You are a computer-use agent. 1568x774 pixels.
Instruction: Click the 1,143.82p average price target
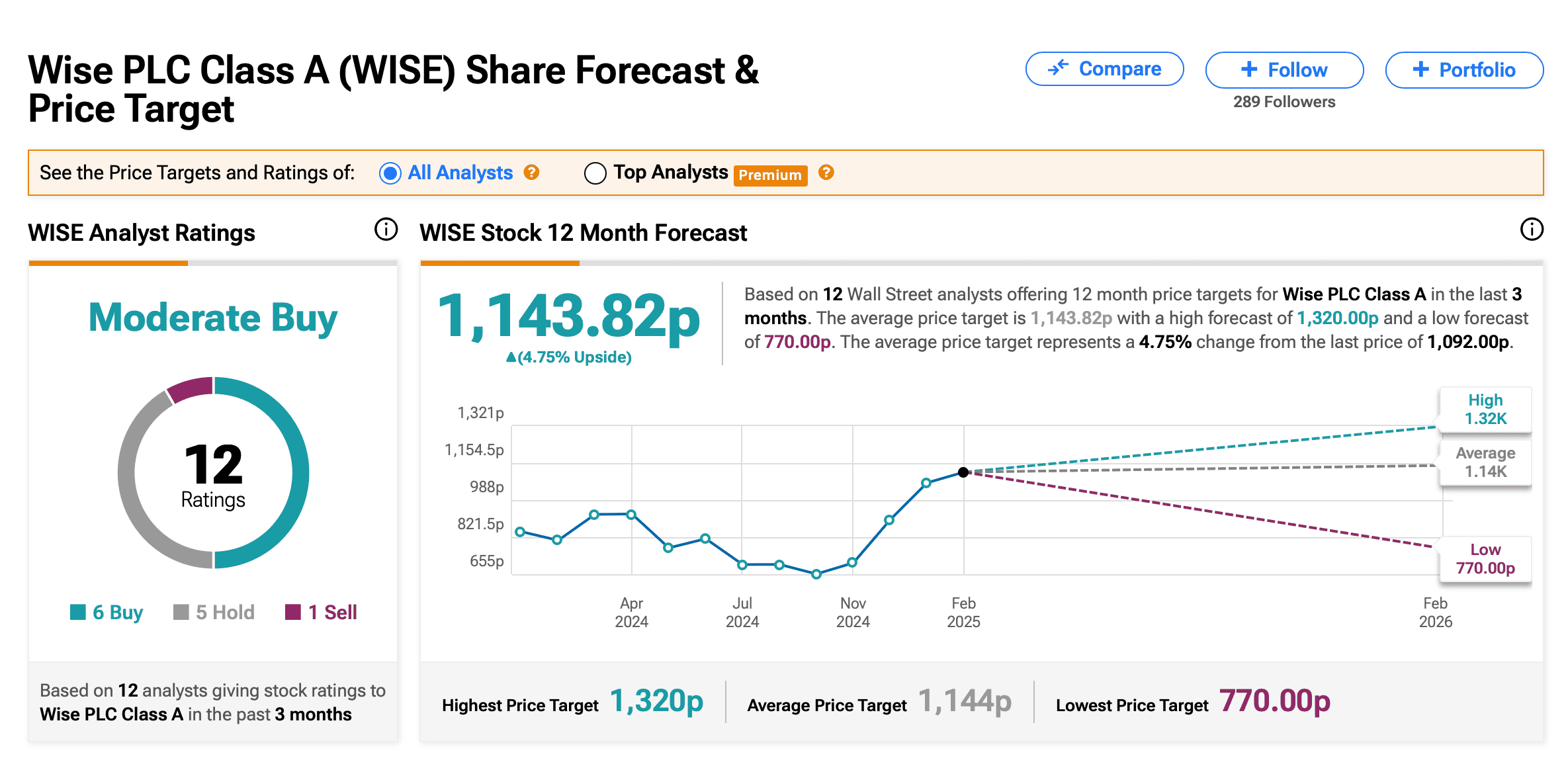pos(569,317)
